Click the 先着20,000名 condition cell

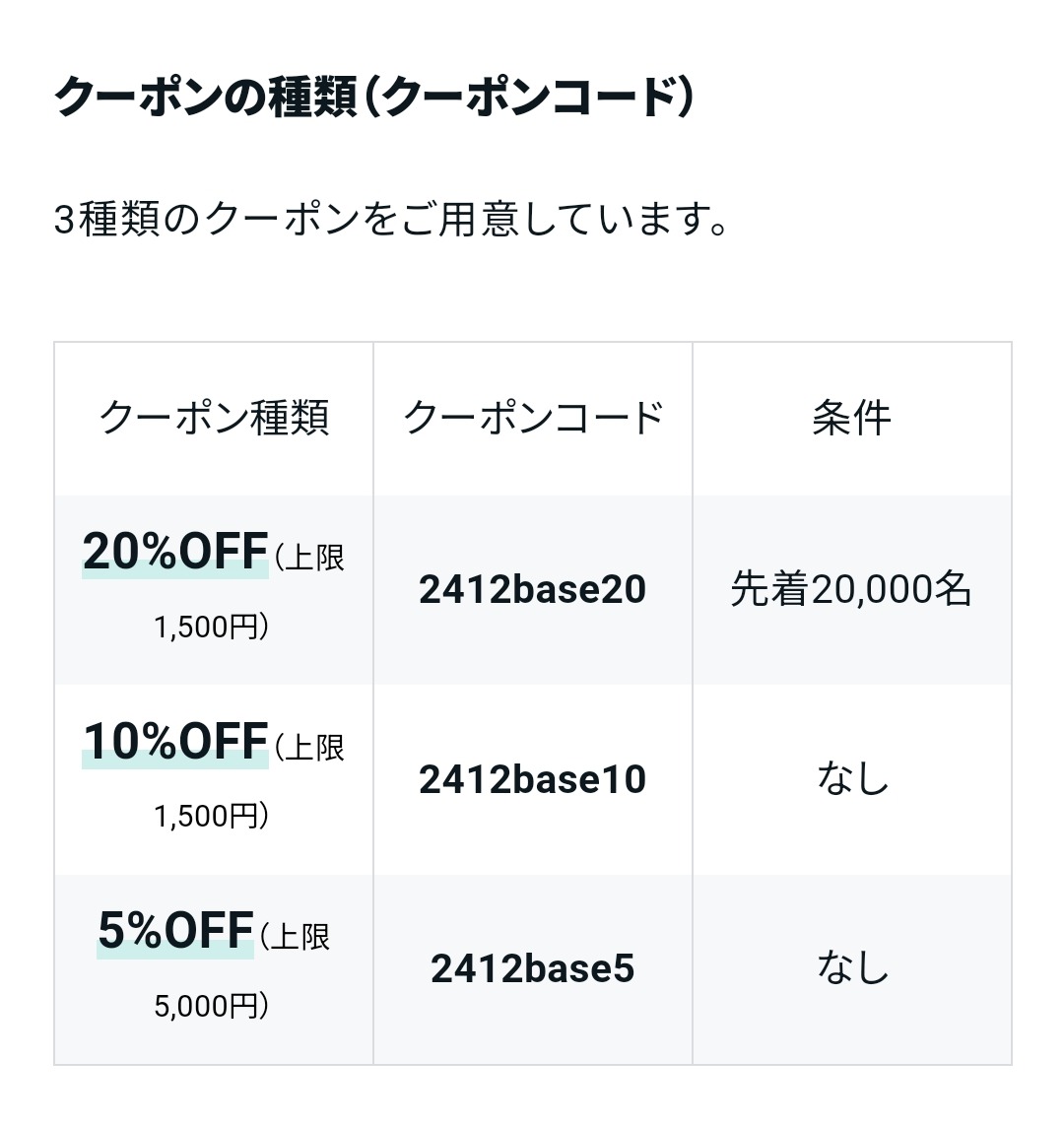851,589
